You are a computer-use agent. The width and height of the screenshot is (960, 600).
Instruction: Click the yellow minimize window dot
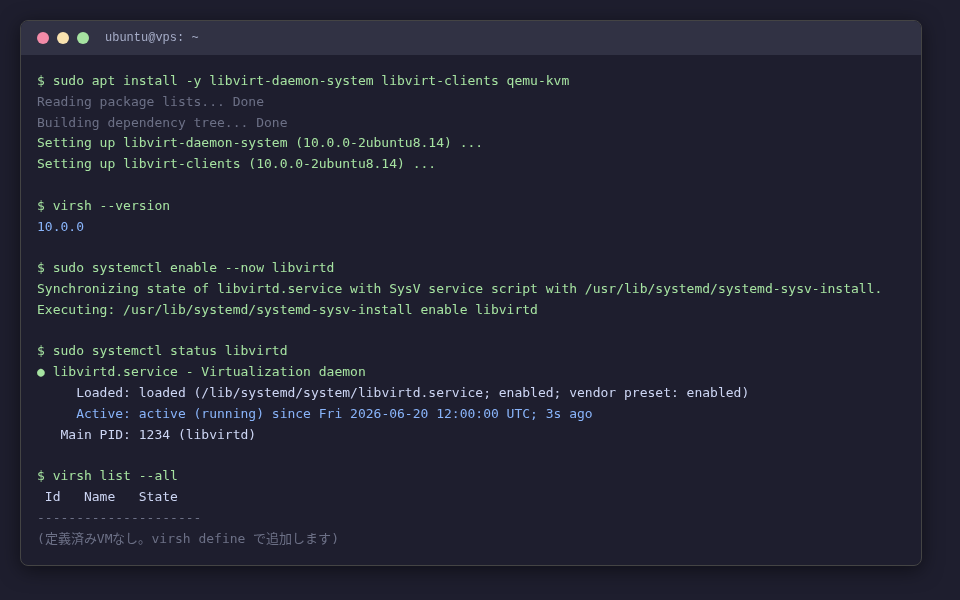click(63, 38)
